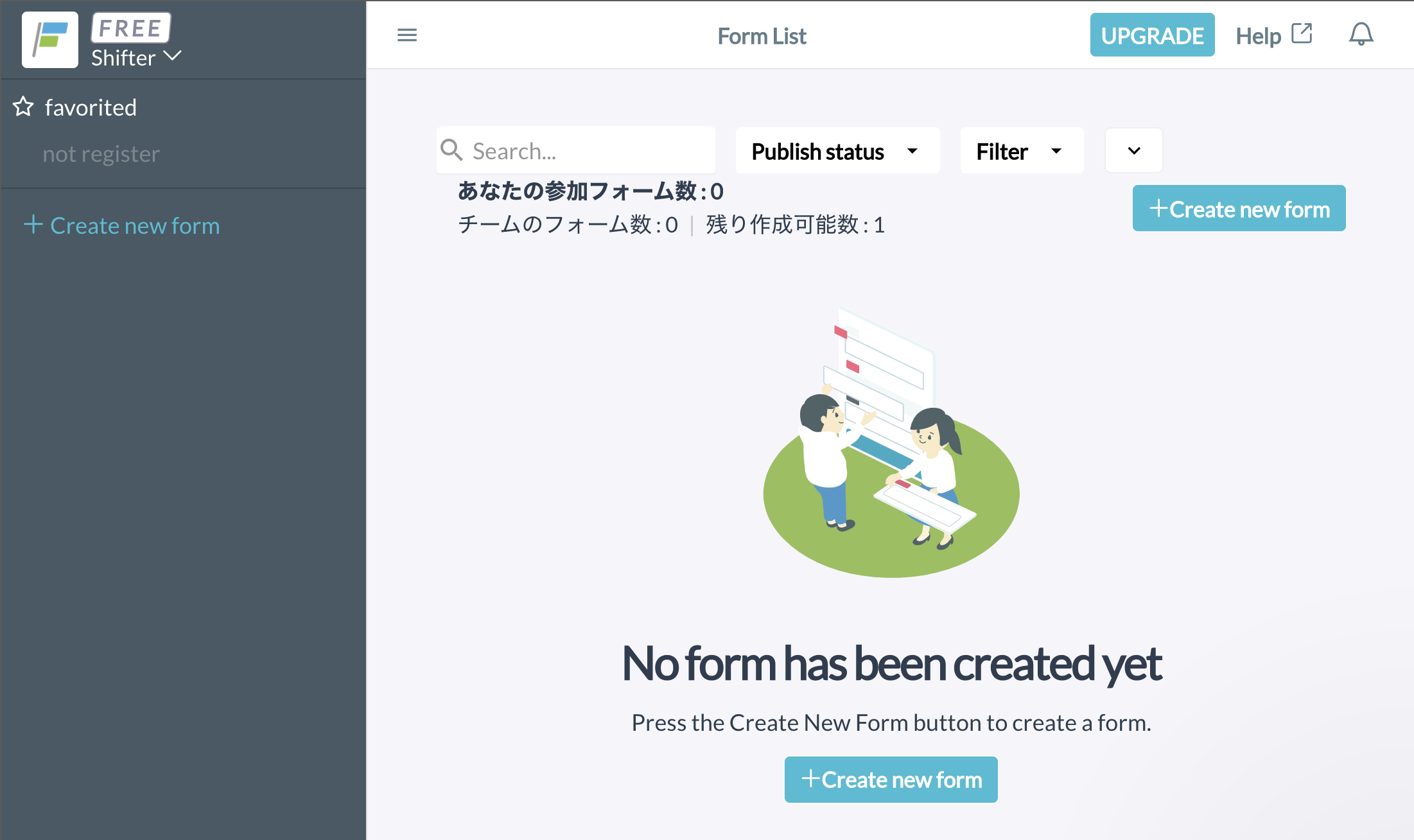Screen dimensions: 1414x840
Task: Click Create new form under the empty-state message
Action: [891, 780]
